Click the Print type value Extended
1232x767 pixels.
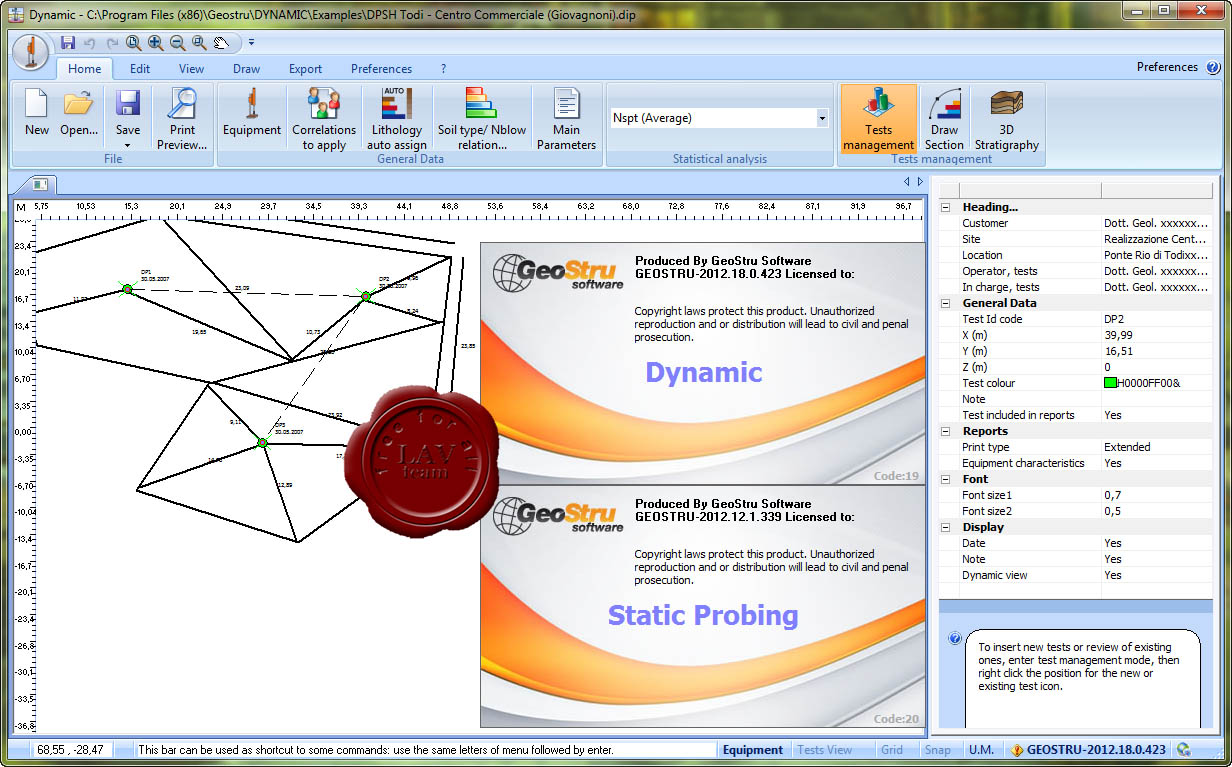click(1157, 447)
